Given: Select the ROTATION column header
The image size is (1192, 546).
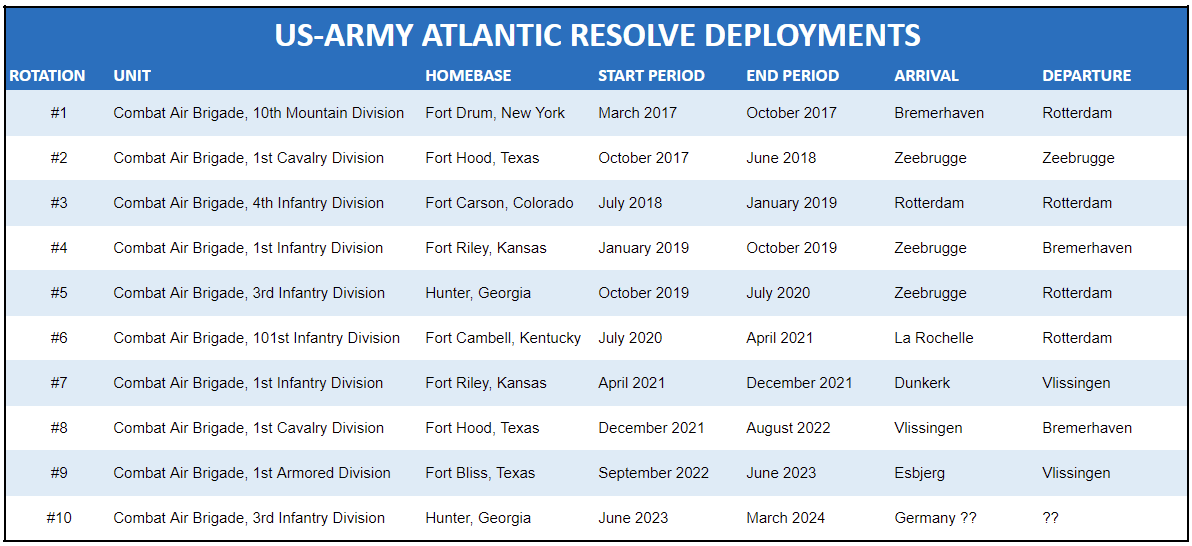Looking at the screenshot, I should [x=47, y=76].
